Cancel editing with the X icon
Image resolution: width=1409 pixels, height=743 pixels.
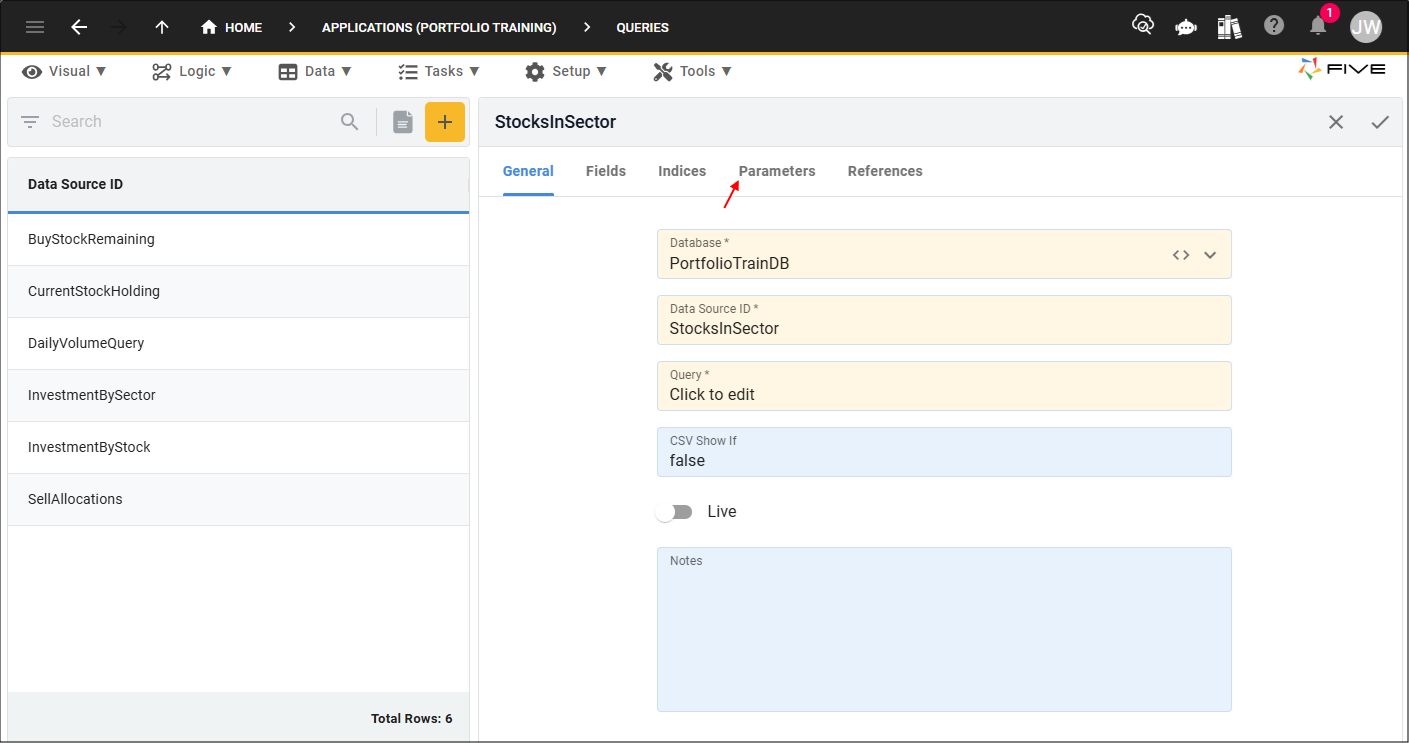[x=1336, y=122]
